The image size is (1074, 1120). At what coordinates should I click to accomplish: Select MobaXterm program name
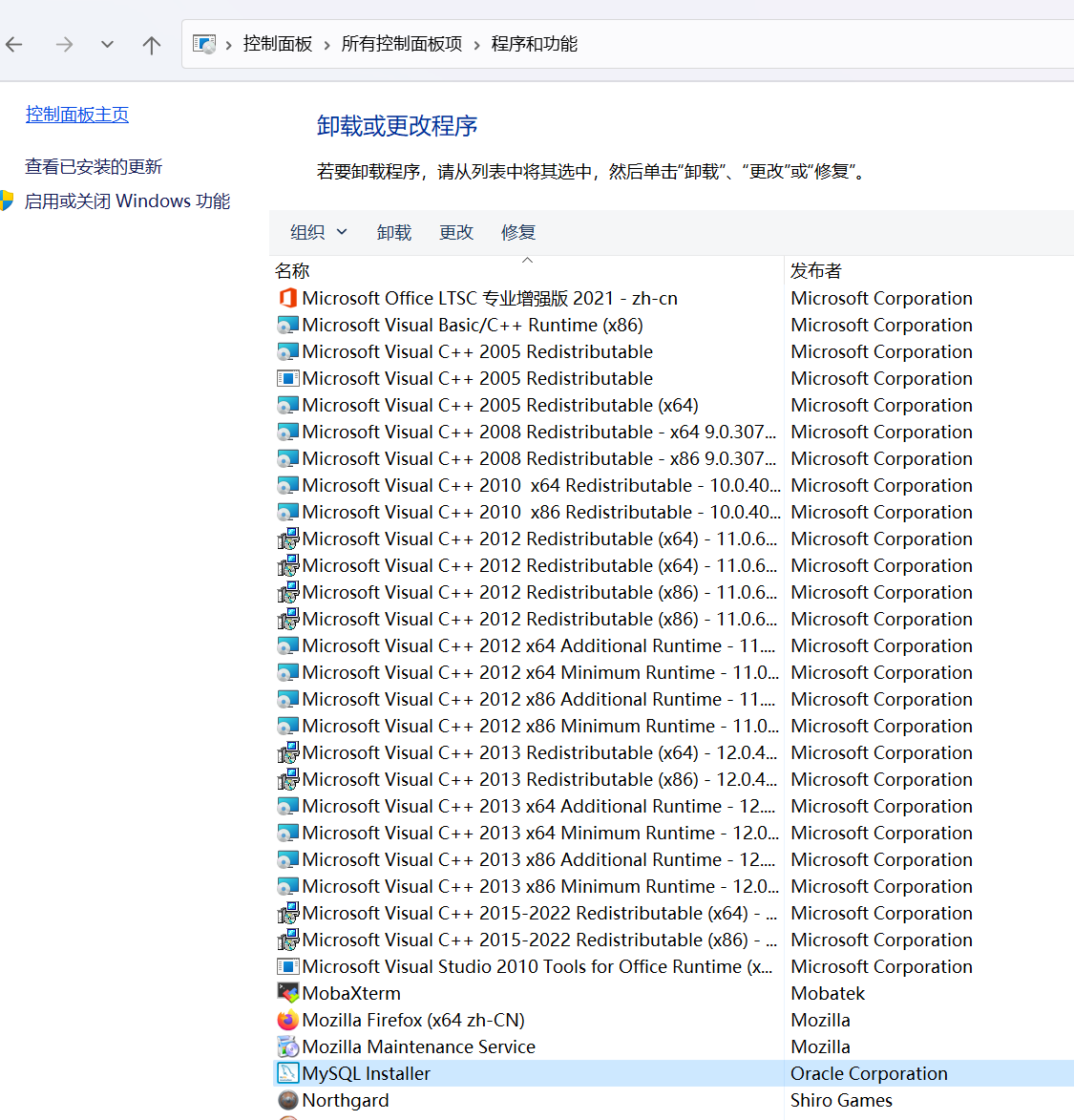click(x=351, y=994)
